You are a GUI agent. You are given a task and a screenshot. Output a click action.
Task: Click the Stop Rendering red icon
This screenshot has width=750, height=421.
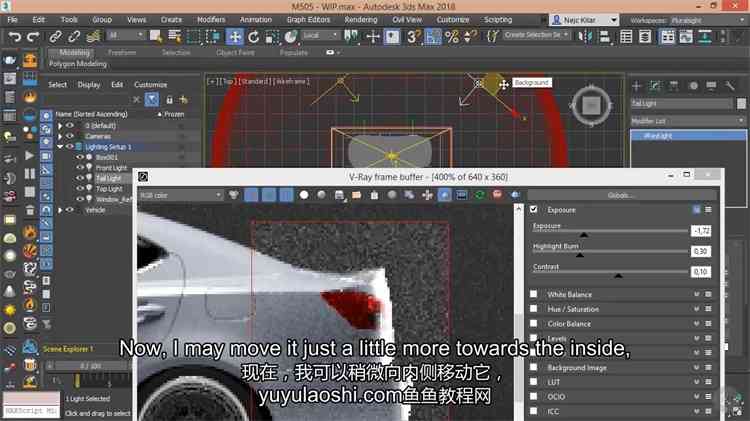coord(497,195)
